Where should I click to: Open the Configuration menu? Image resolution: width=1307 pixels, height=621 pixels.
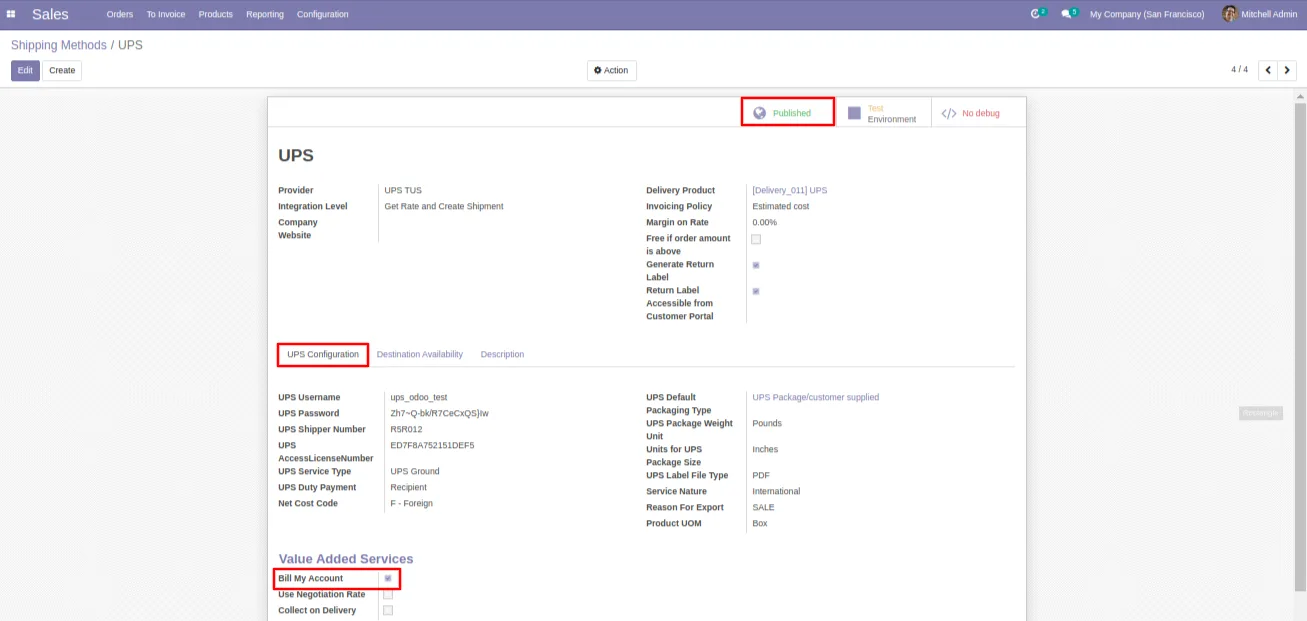tap(323, 14)
